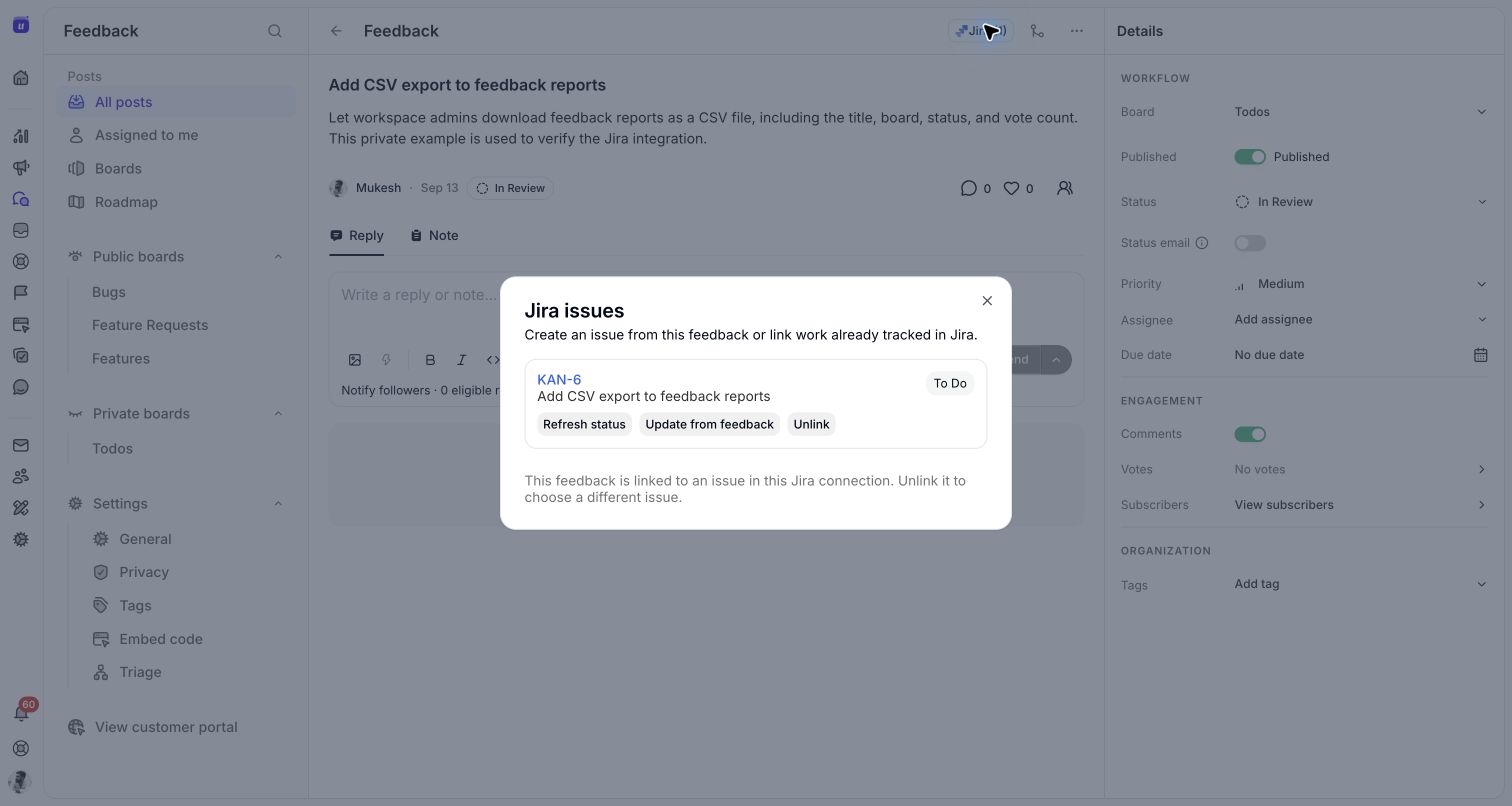The image size is (1512, 806).
Task: Open the megaphone announcements icon
Action: pos(21,167)
